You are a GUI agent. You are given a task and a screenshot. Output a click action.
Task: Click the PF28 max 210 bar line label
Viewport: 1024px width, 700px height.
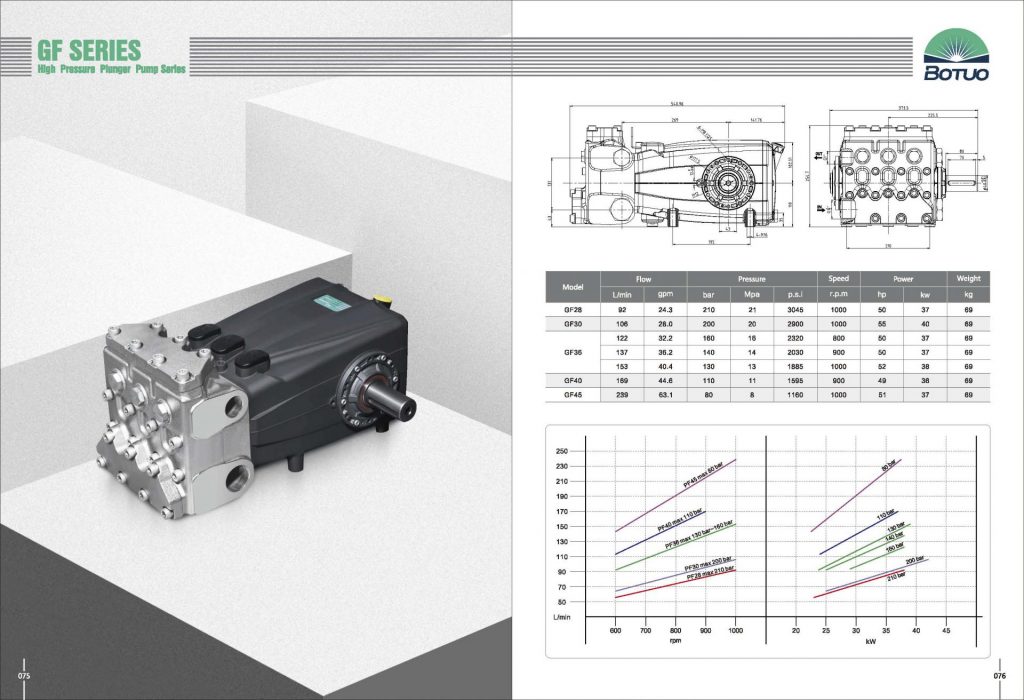point(710,574)
